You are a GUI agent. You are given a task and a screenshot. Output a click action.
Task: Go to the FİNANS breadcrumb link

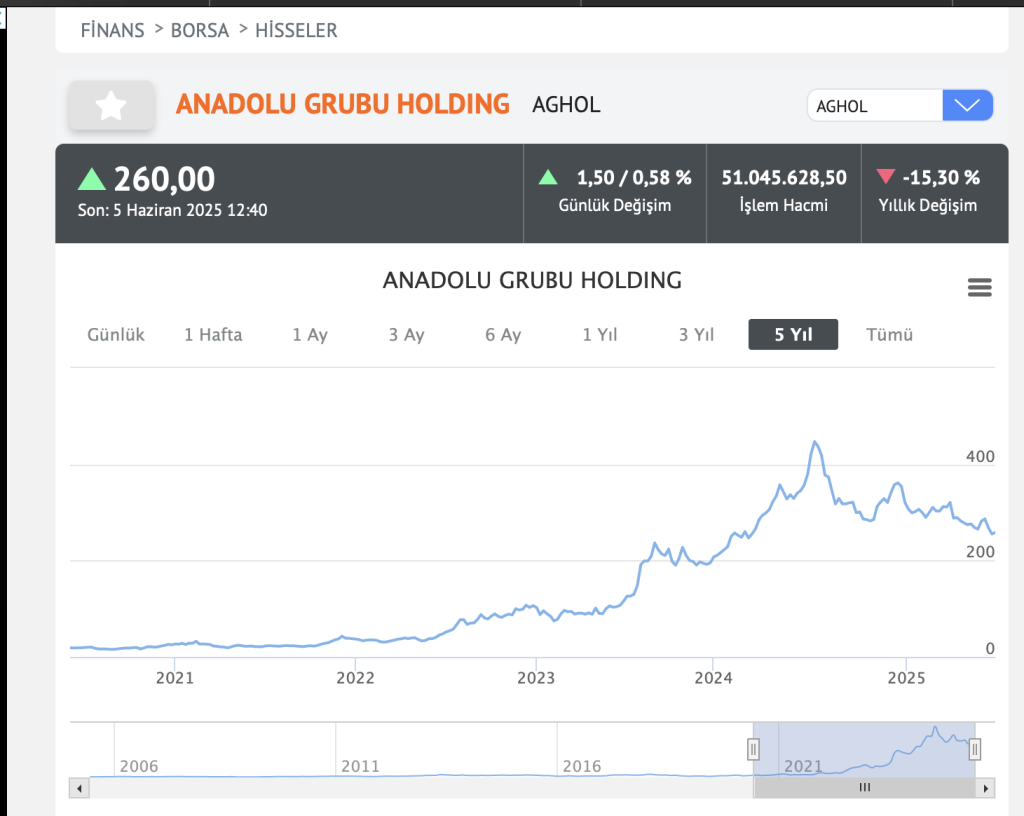pos(112,31)
